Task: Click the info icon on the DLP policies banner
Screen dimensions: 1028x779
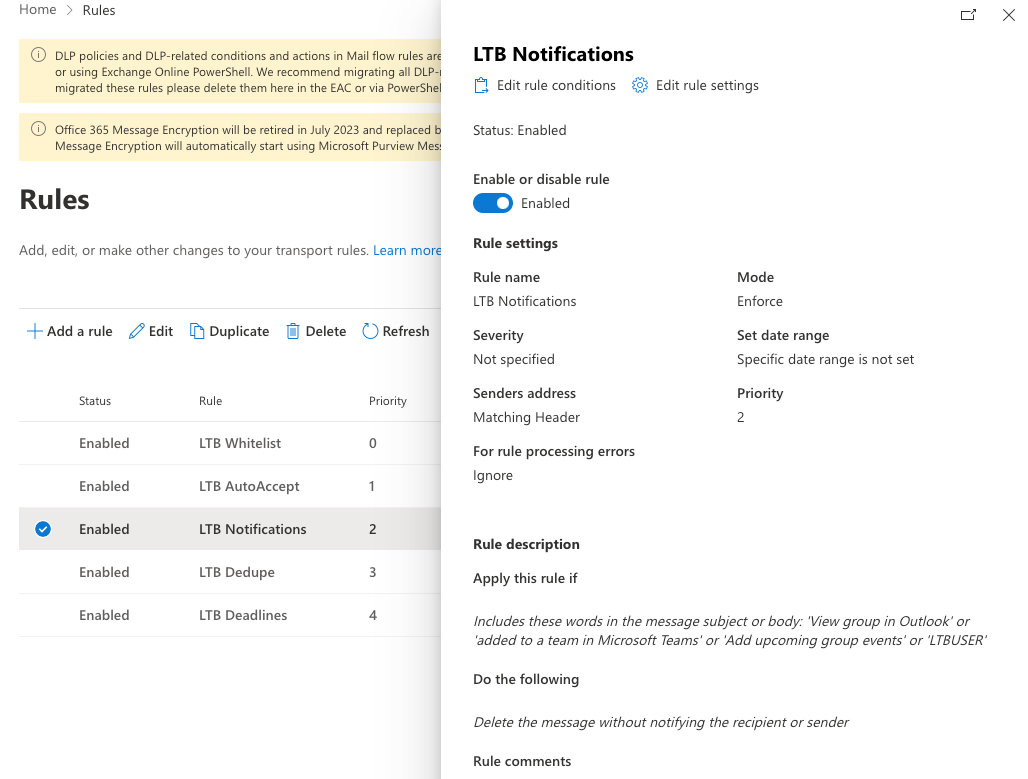Action: (x=39, y=55)
